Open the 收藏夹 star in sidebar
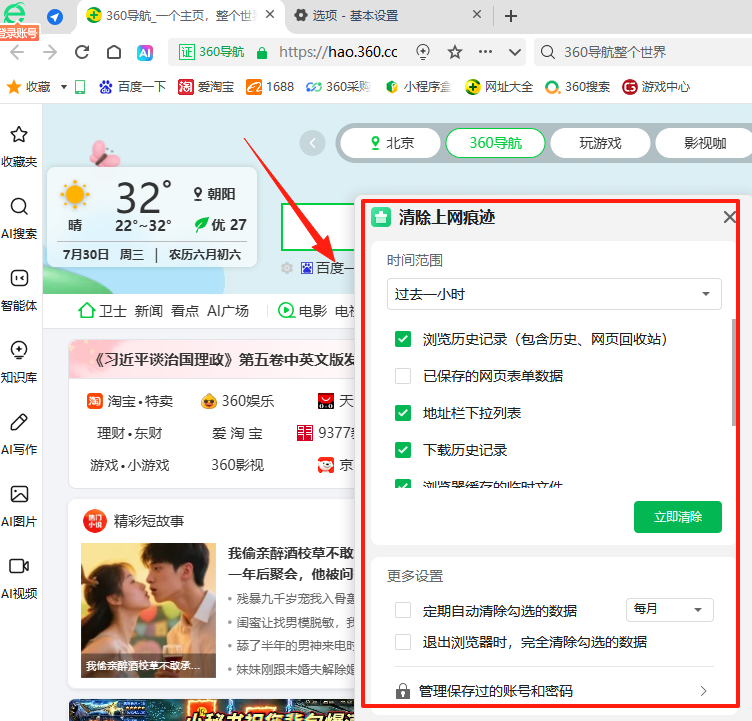This screenshot has width=752, height=721. [x=19, y=135]
